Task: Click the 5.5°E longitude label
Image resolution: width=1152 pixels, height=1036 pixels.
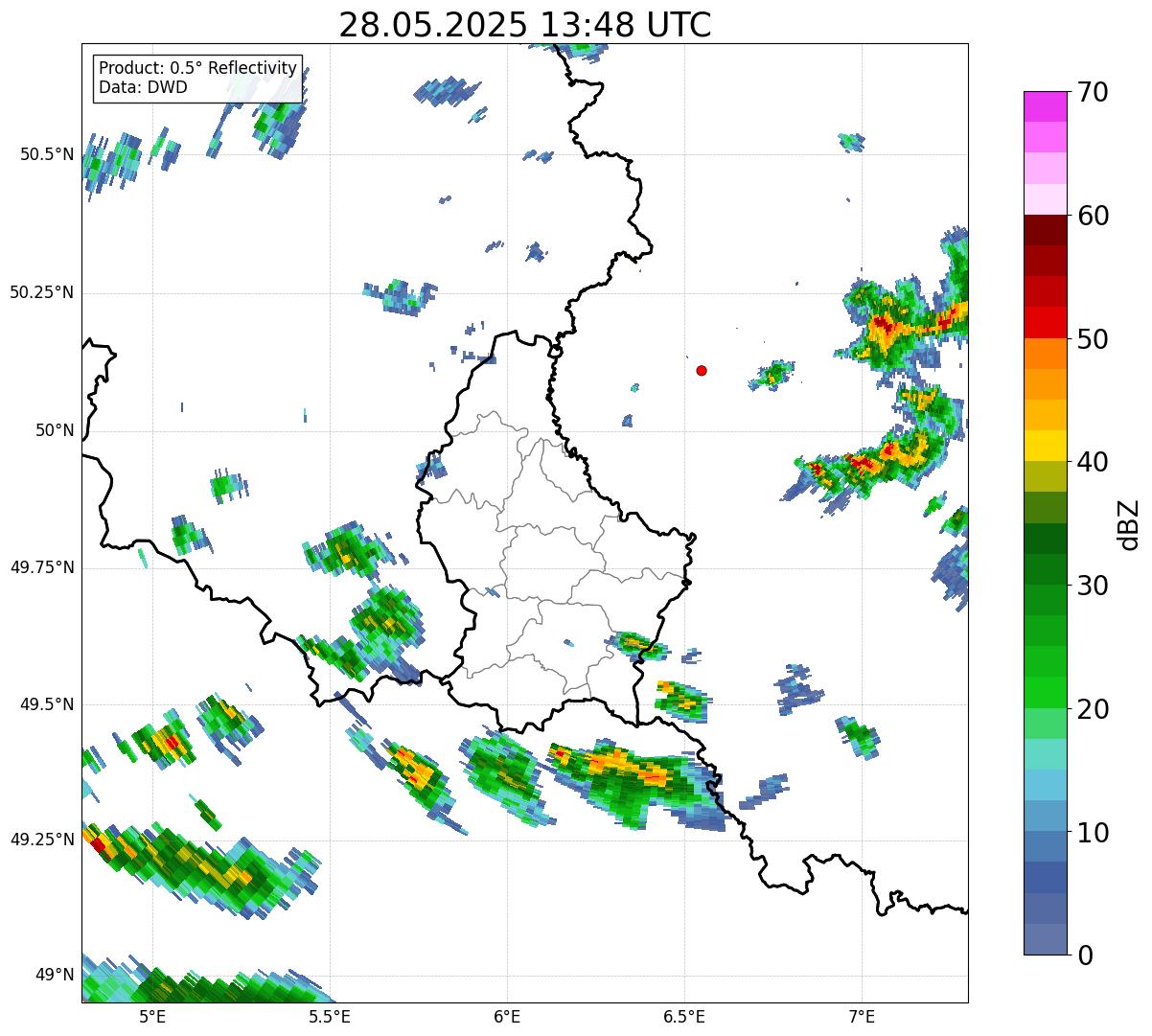Action: (330, 1016)
